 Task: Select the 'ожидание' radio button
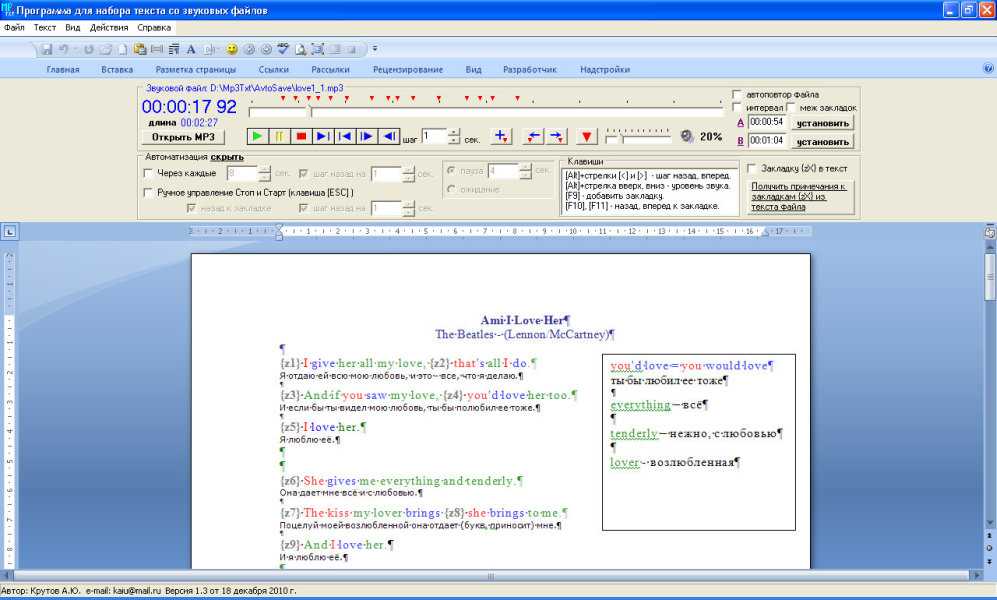pyautogui.click(x=451, y=189)
